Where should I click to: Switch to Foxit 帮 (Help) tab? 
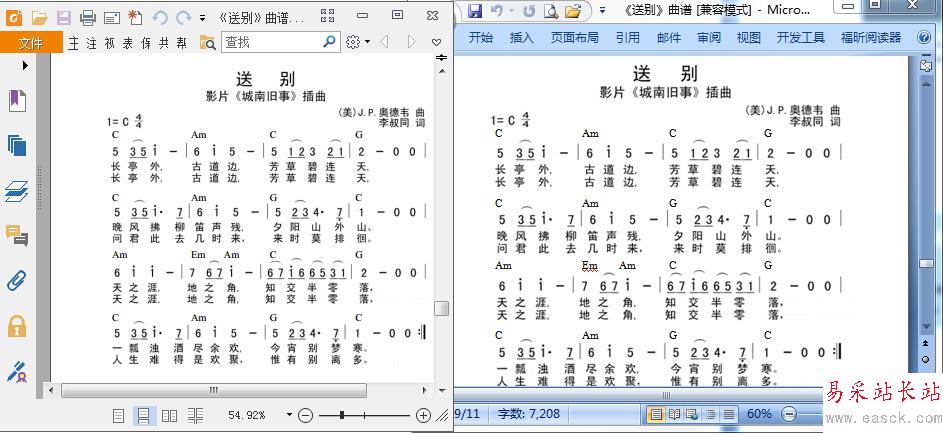182,43
